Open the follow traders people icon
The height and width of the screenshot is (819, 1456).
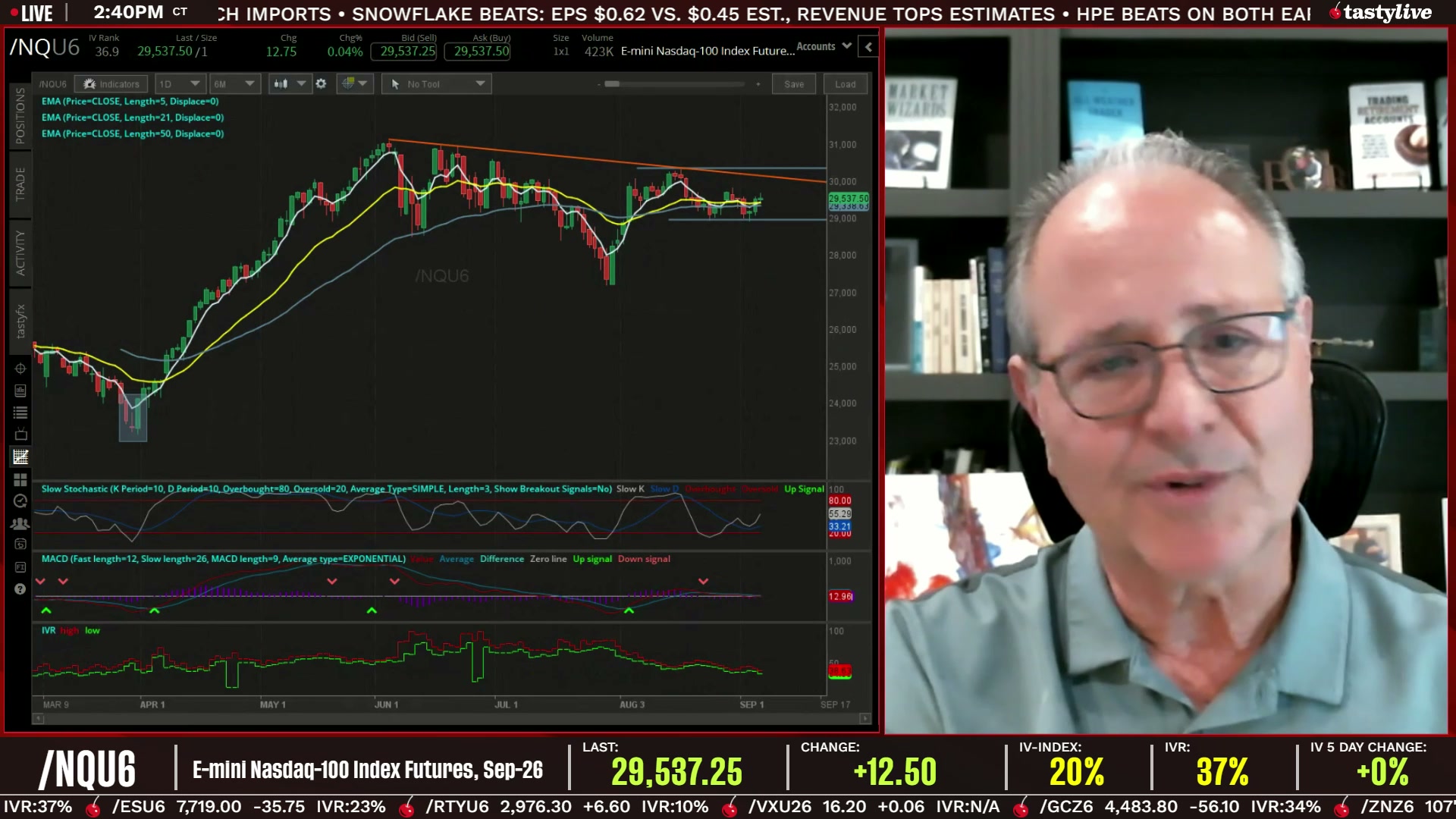coord(20,523)
